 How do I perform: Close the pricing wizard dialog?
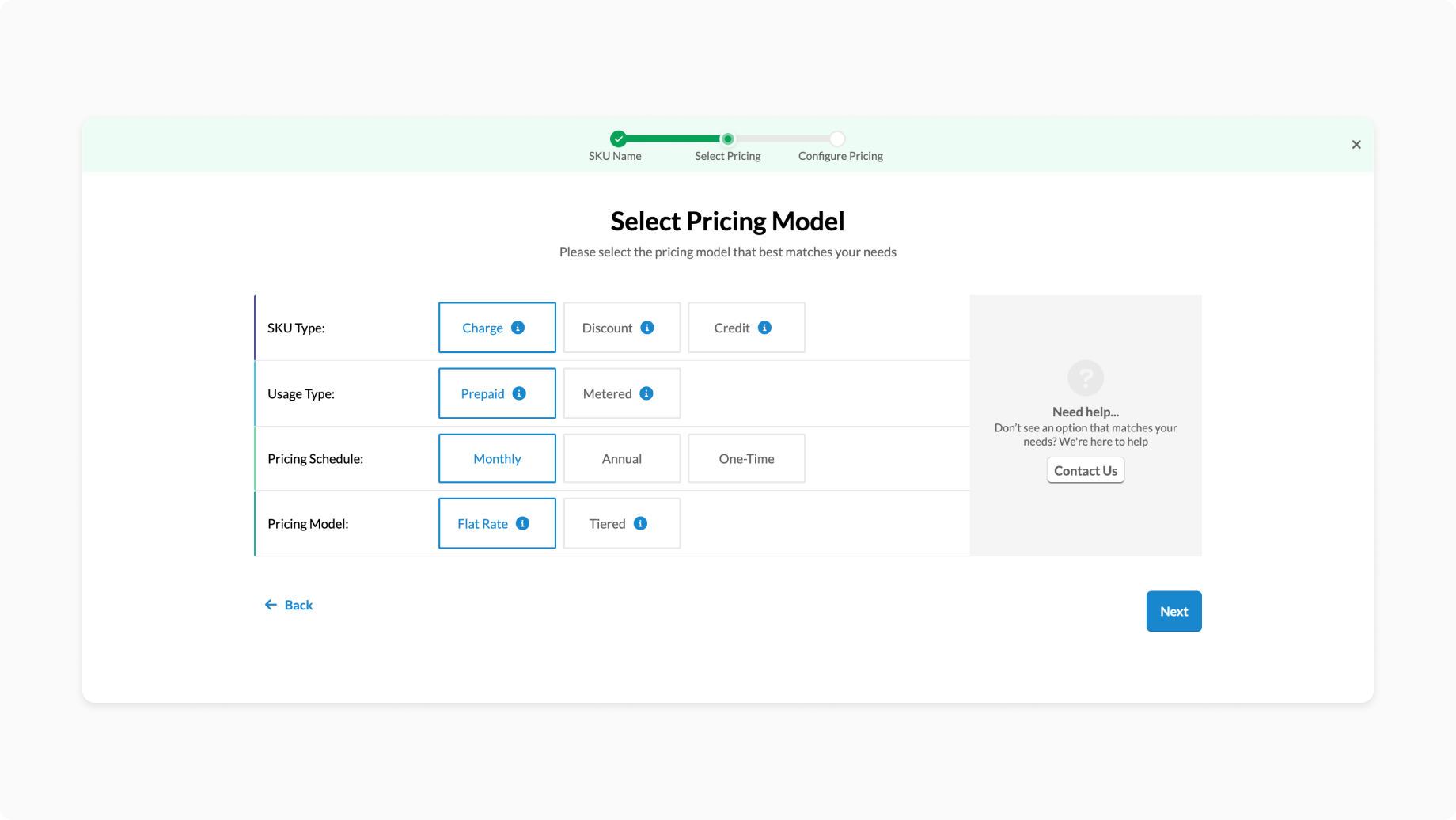(1356, 144)
